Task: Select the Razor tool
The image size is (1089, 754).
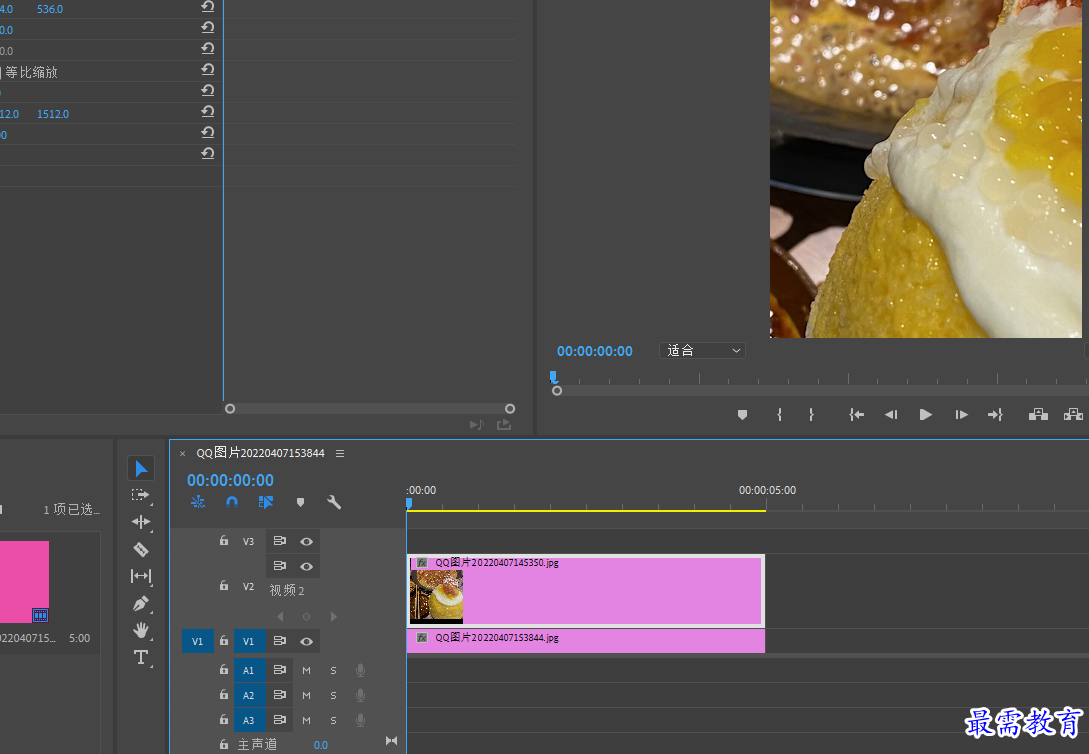Action: click(140, 550)
